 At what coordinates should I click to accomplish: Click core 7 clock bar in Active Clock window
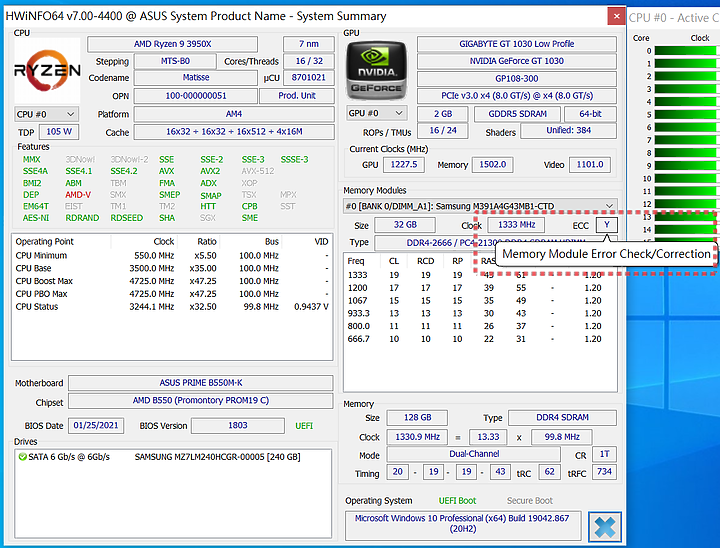pyautogui.click(x=686, y=140)
